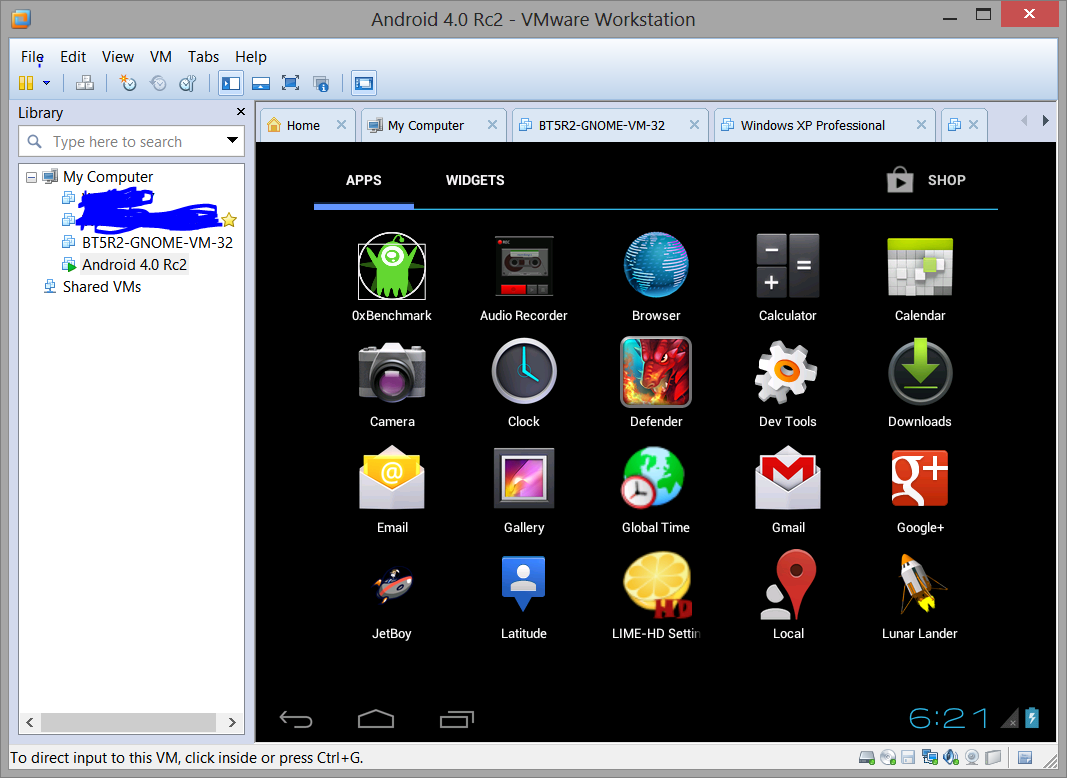Open the Camera app in Android
1067x778 pixels.
(x=392, y=371)
